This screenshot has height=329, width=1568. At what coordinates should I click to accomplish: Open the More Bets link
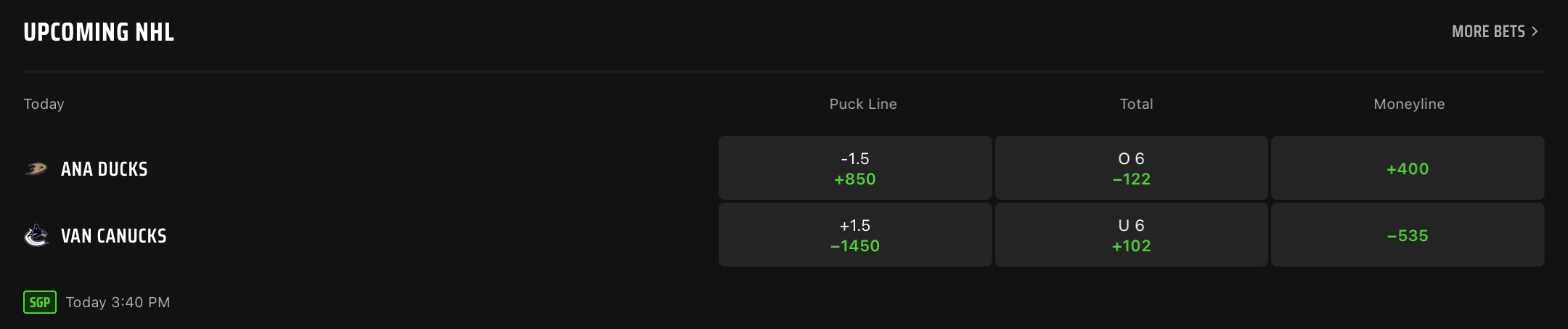click(1487, 31)
